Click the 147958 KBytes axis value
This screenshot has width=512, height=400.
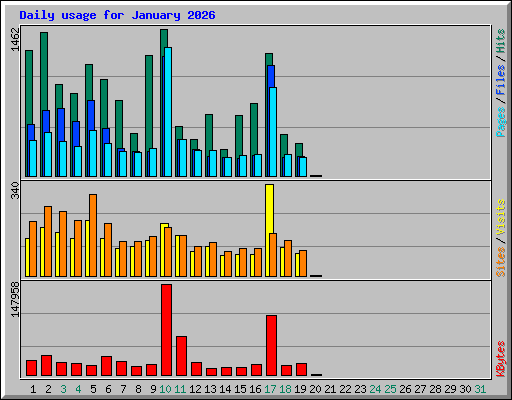click(x=15, y=300)
